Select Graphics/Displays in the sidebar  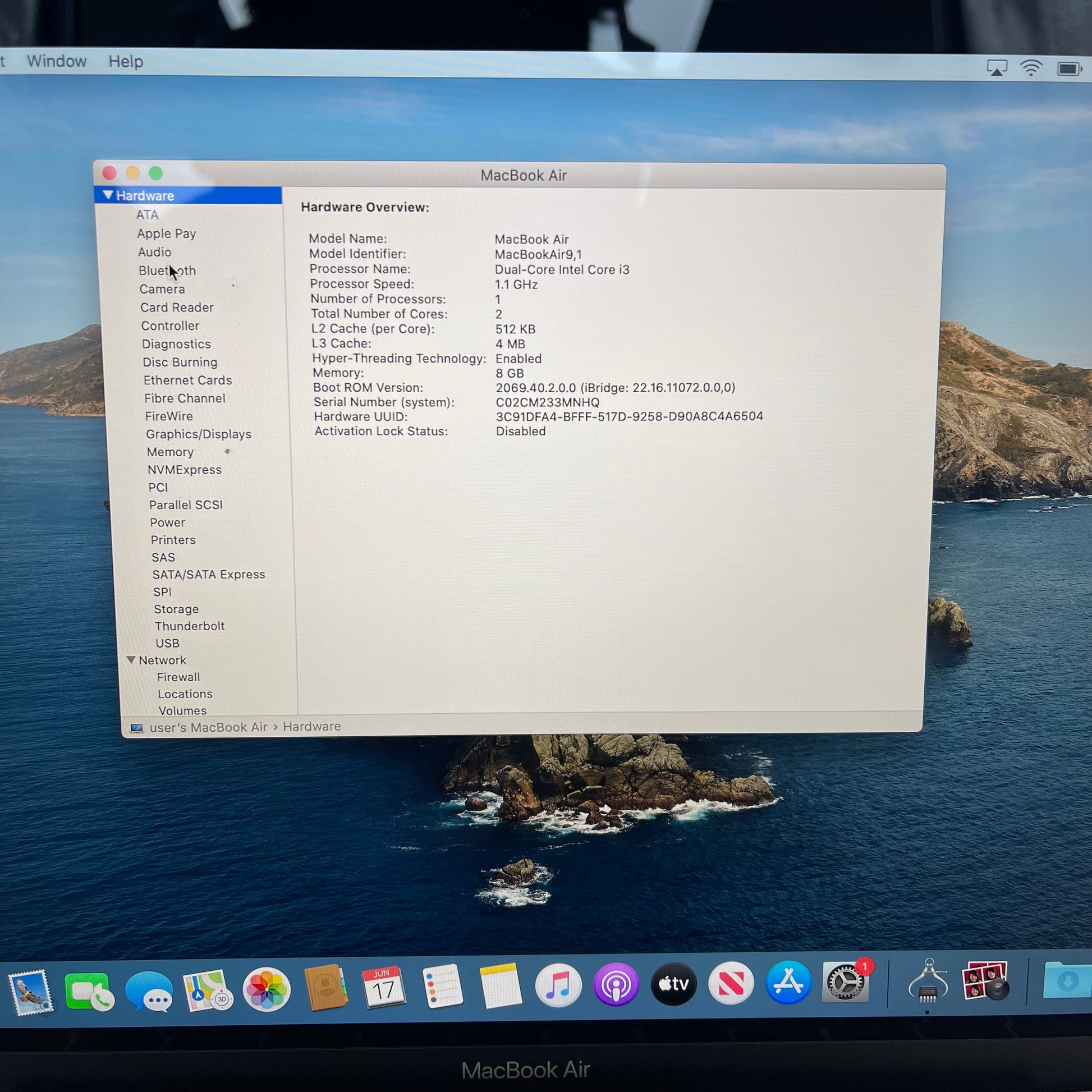(199, 434)
